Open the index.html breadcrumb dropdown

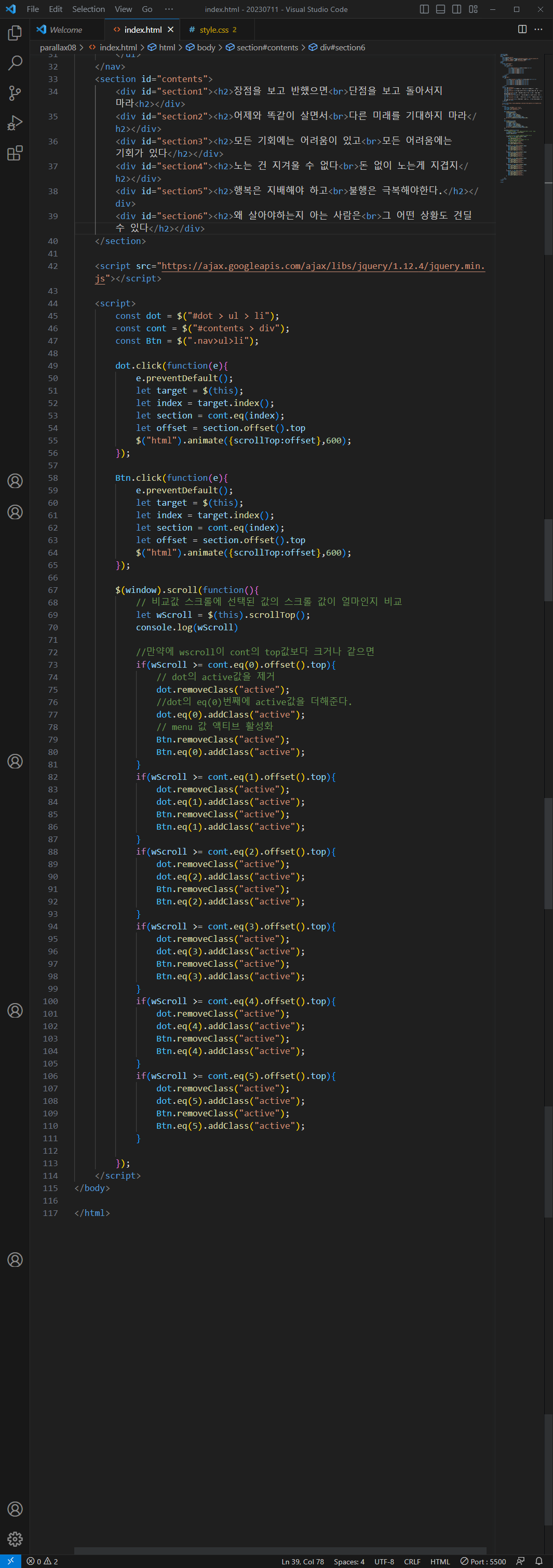[117, 47]
